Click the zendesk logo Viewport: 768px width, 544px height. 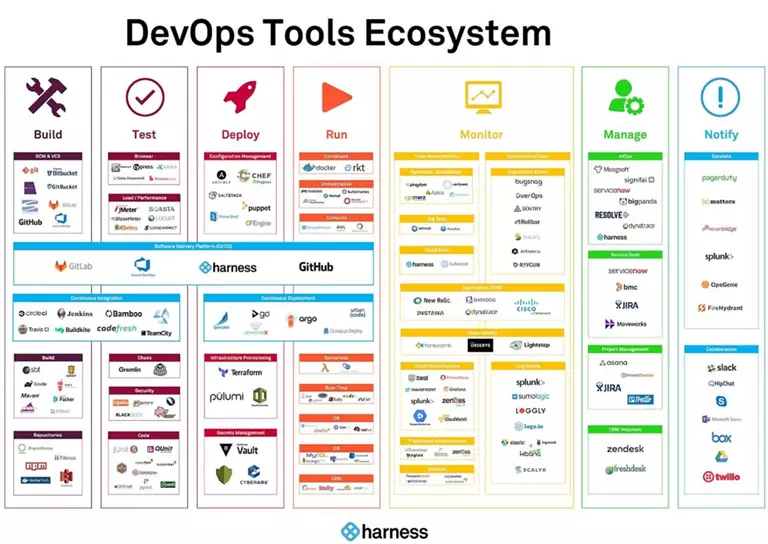tap(625, 449)
